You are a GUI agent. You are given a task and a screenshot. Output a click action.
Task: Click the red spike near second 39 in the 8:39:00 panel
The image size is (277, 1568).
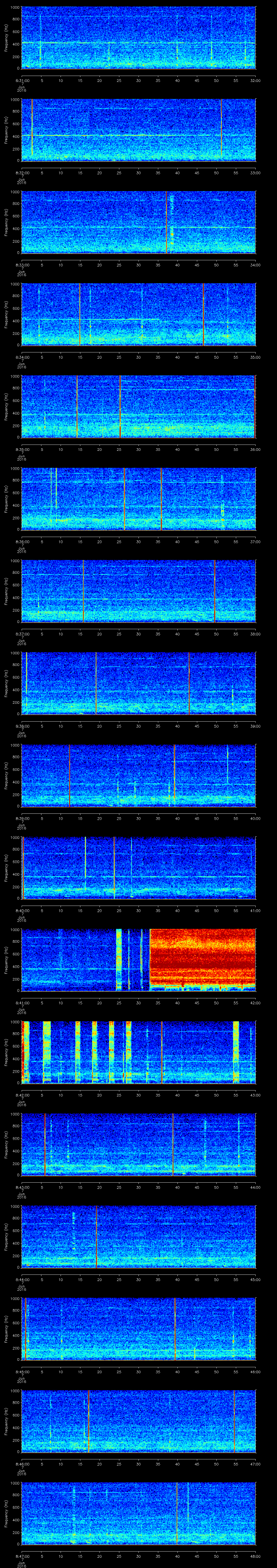click(x=174, y=775)
